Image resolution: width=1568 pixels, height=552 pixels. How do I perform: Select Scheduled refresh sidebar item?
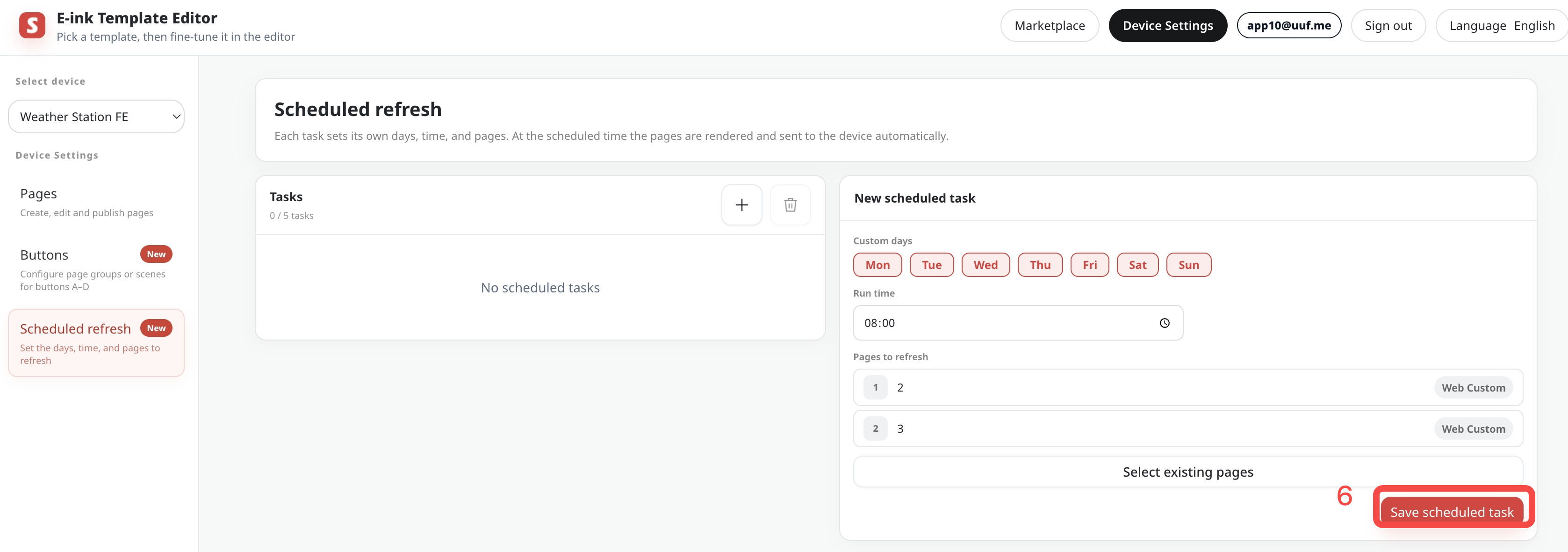click(96, 343)
